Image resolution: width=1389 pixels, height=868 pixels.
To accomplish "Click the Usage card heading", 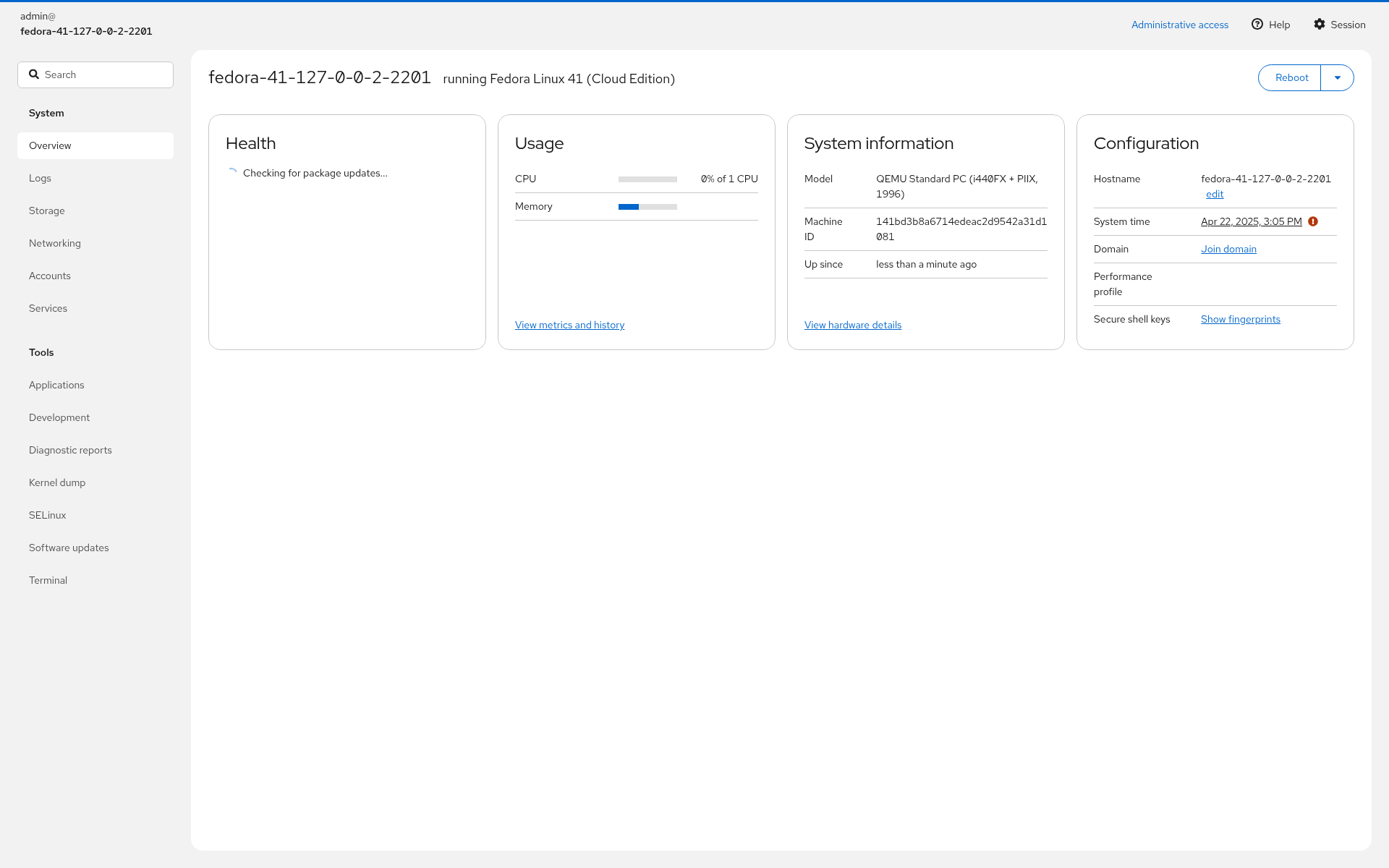I will pos(539,143).
